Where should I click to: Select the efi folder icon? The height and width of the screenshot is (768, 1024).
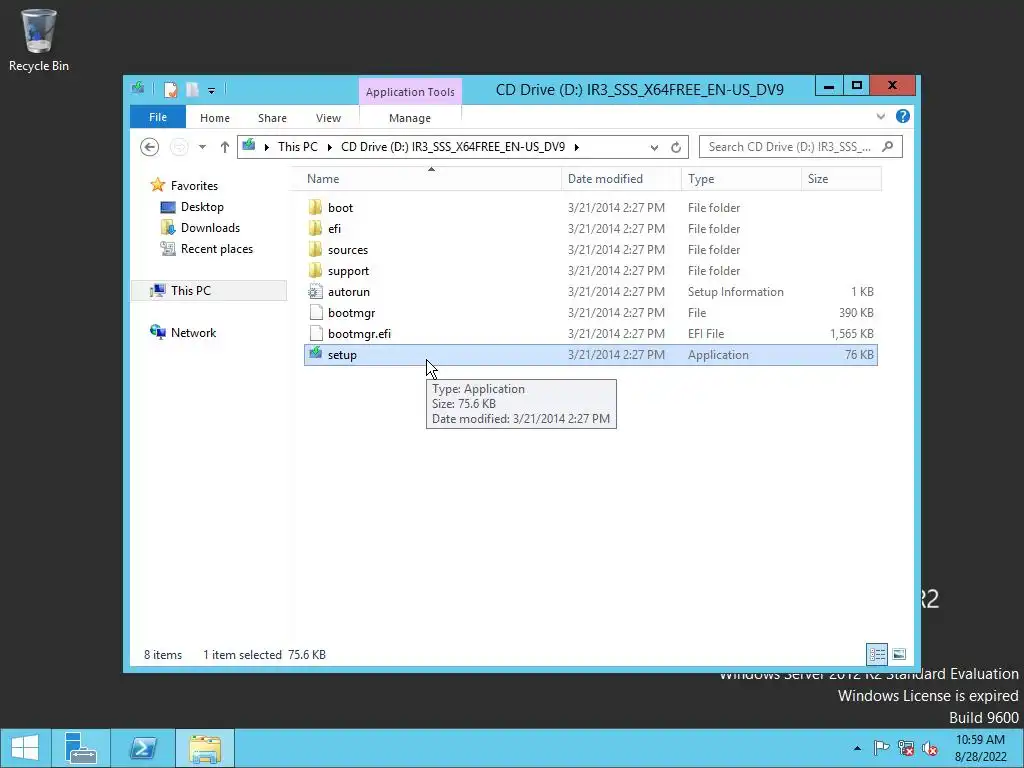pos(315,229)
